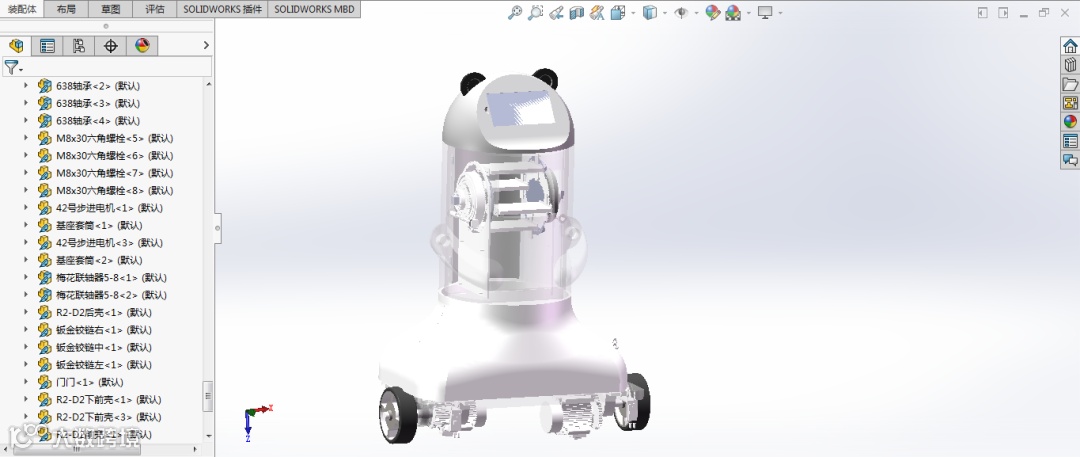Click the Hide/Show Items eye icon
The height and width of the screenshot is (457, 1080).
click(681, 12)
